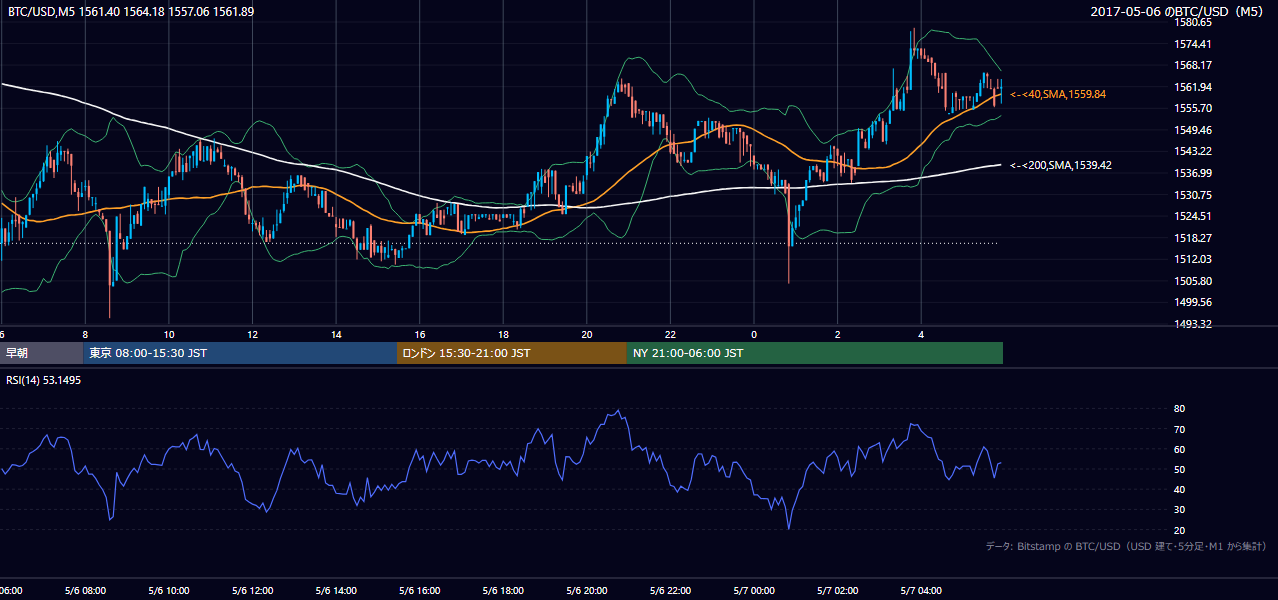Click the RSI 30 level label
This screenshot has width=1278, height=600.
tap(1179, 510)
